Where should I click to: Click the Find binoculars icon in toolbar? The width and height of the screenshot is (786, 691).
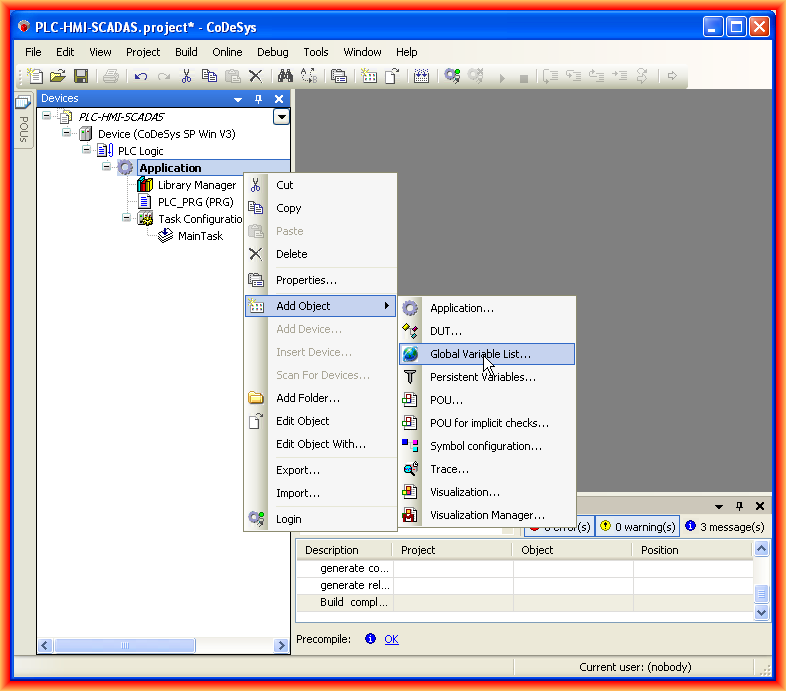click(x=285, y=76)
